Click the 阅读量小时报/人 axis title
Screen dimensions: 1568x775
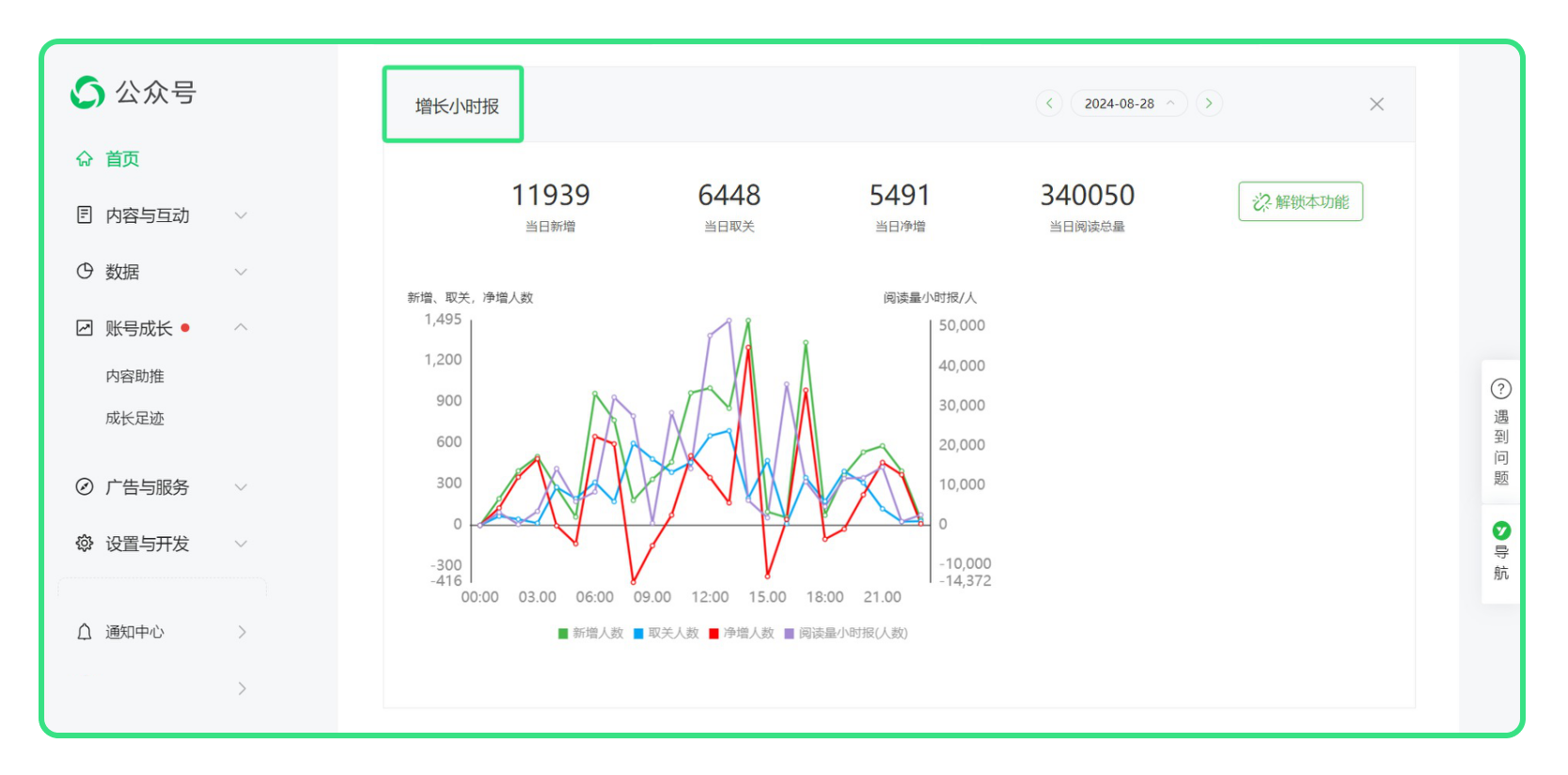930,298
